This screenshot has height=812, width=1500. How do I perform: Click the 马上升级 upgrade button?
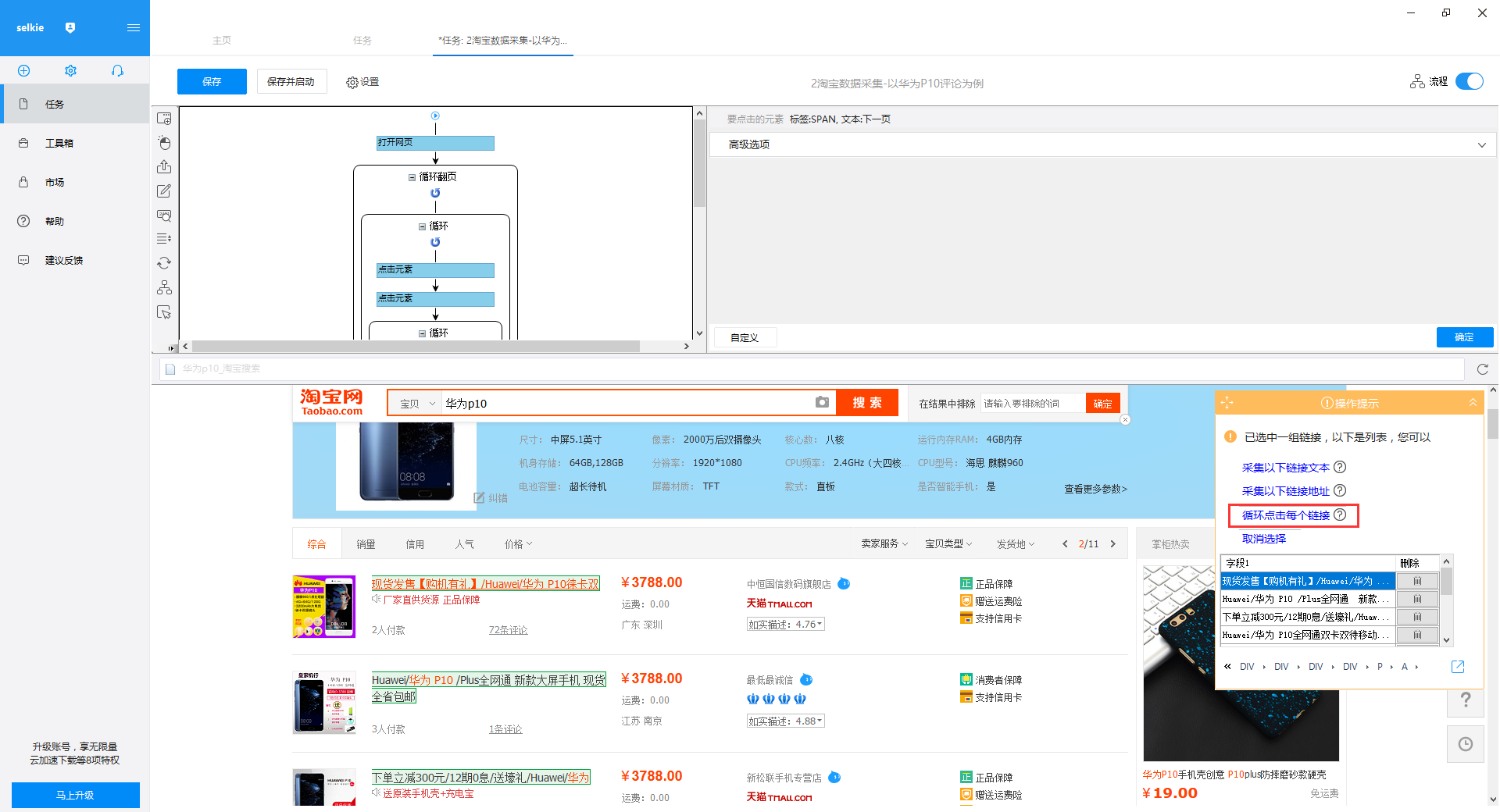pos(76,795)
